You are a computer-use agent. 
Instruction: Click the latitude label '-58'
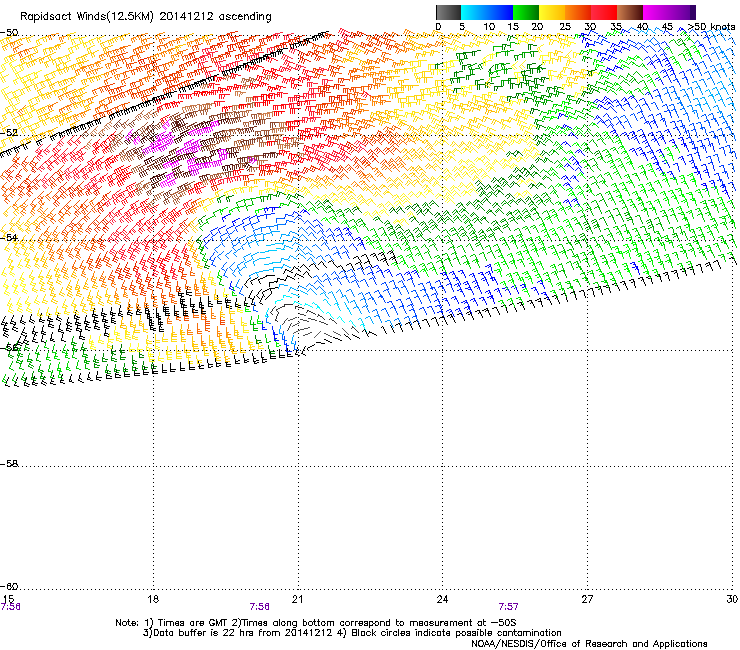click(9, 464)
